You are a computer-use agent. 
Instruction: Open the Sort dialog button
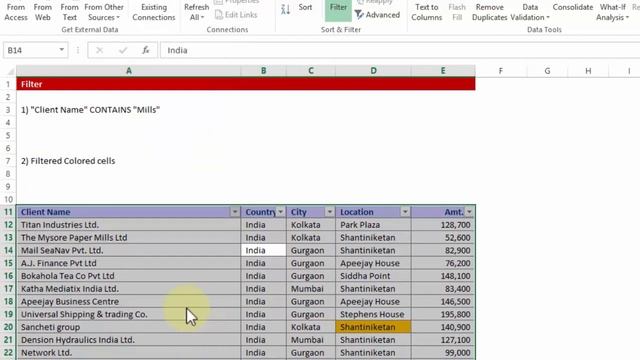[x=305, y=7]
